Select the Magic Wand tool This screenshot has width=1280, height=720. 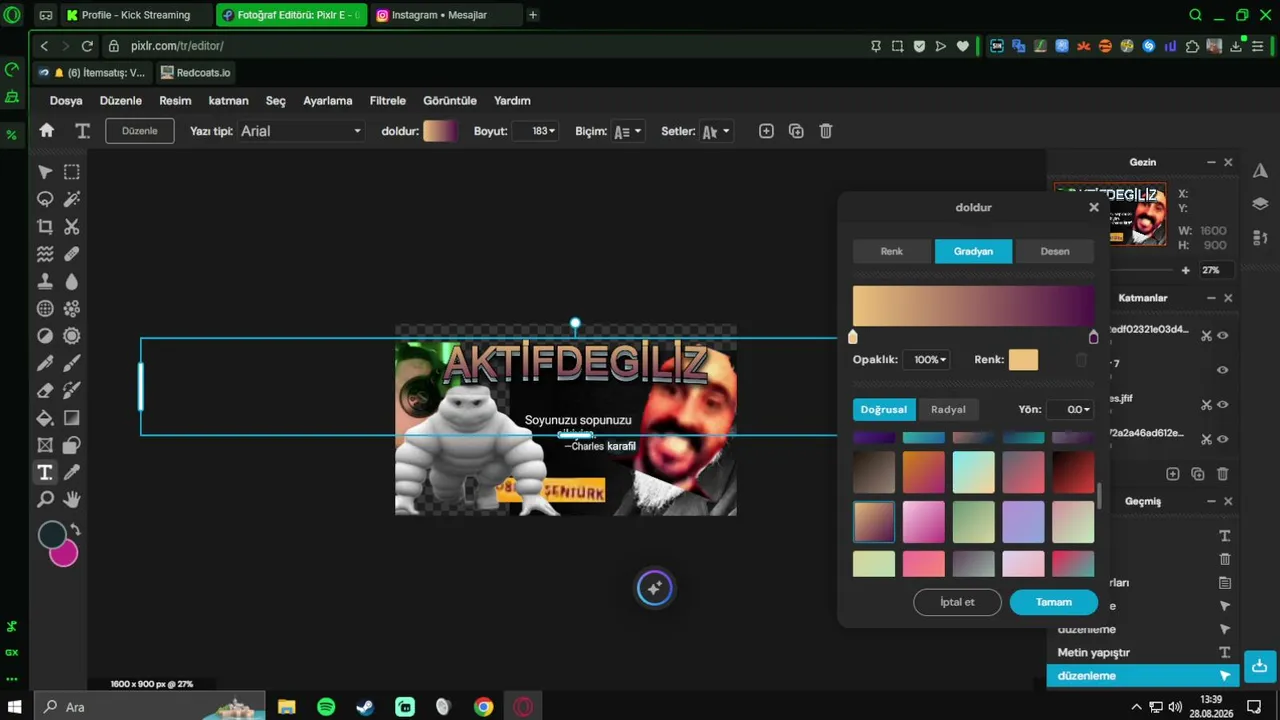[72, 199]
